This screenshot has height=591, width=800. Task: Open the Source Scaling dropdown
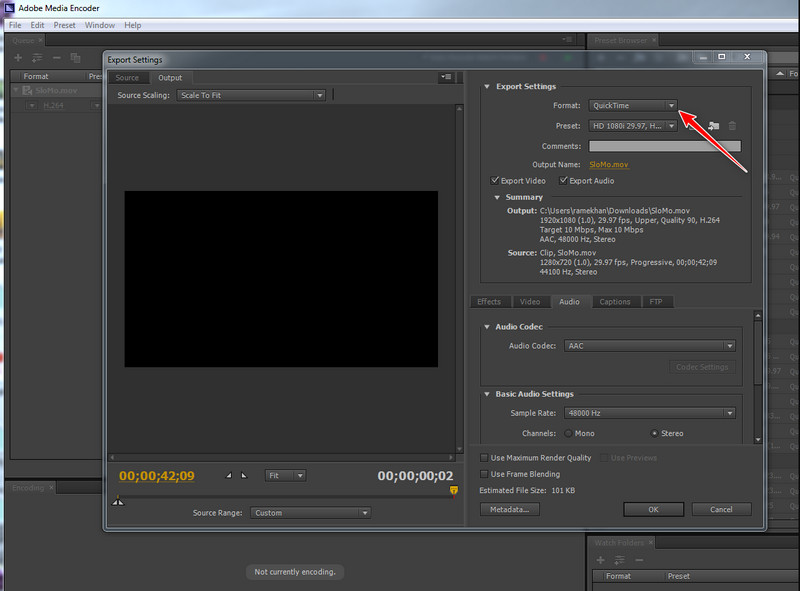pyautogui.click(x=250, y=94)
